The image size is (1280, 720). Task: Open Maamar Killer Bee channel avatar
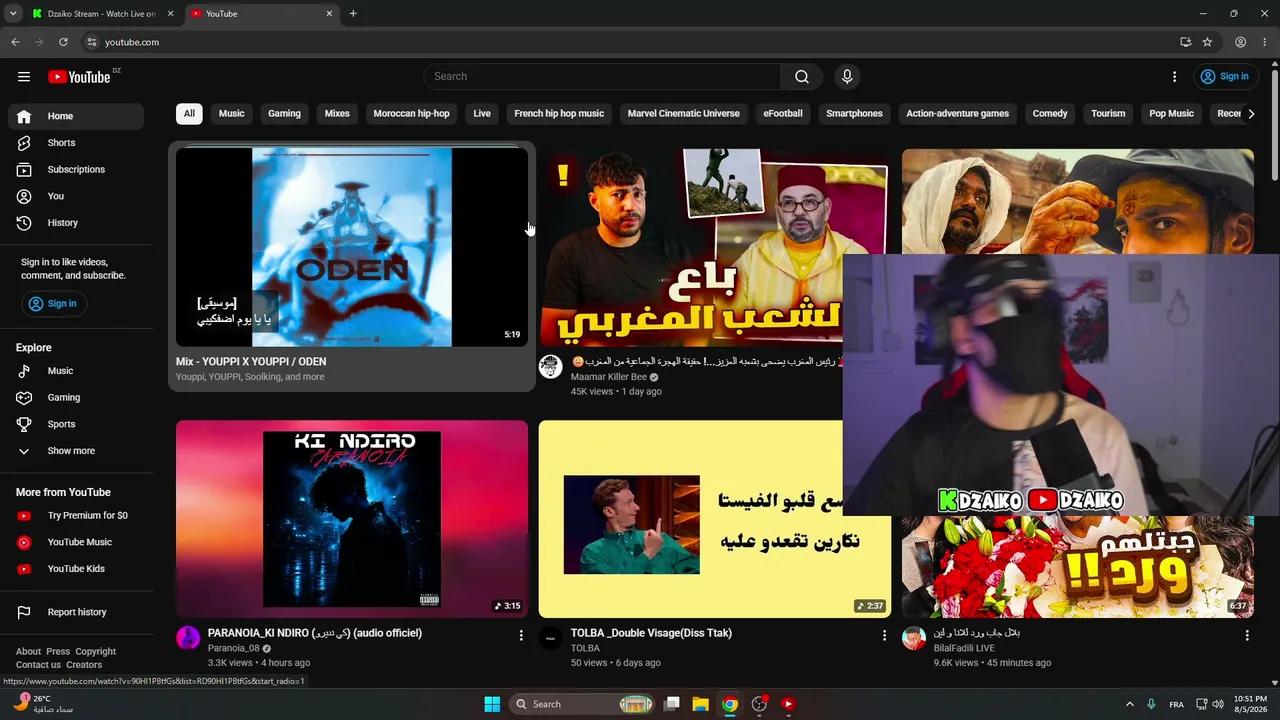coord(551,366)
